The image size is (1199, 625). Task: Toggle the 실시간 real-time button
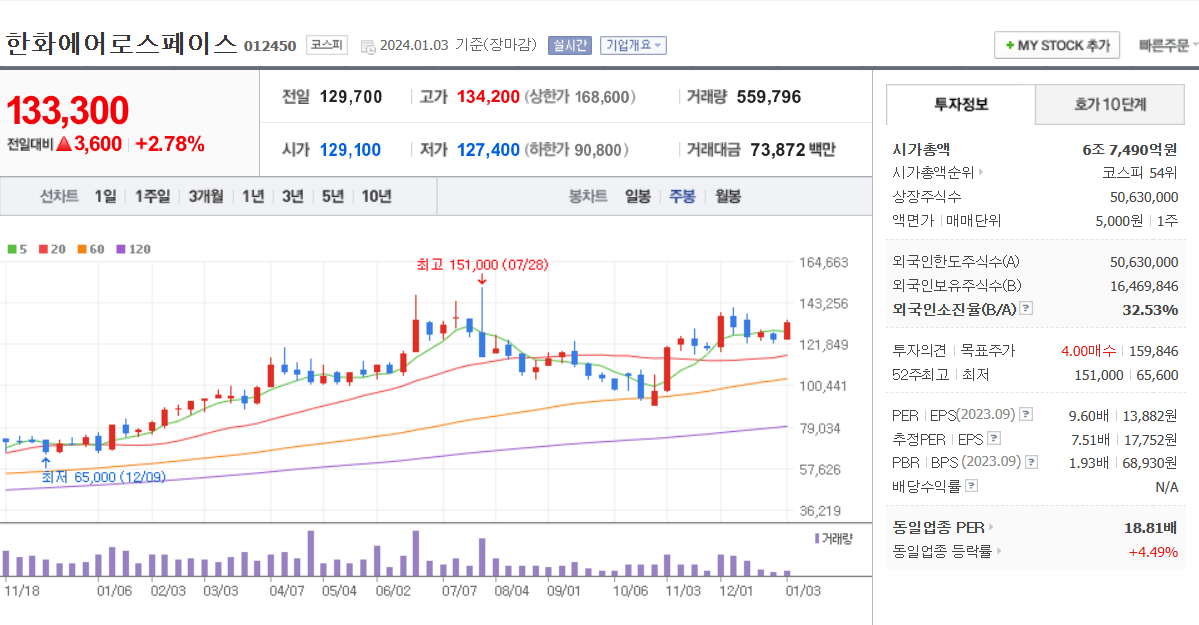[x=570, y=45]
